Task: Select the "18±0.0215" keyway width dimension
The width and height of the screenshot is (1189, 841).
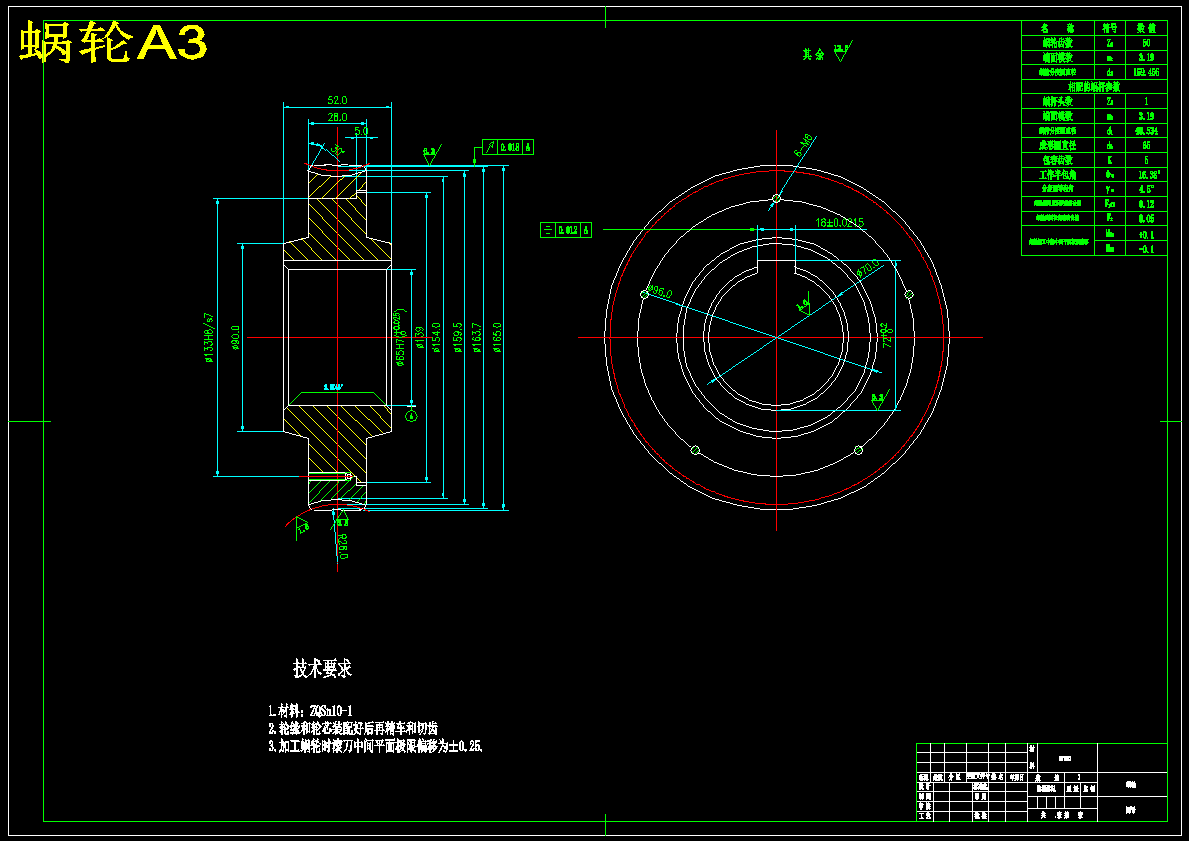Action: coord(839,222)
